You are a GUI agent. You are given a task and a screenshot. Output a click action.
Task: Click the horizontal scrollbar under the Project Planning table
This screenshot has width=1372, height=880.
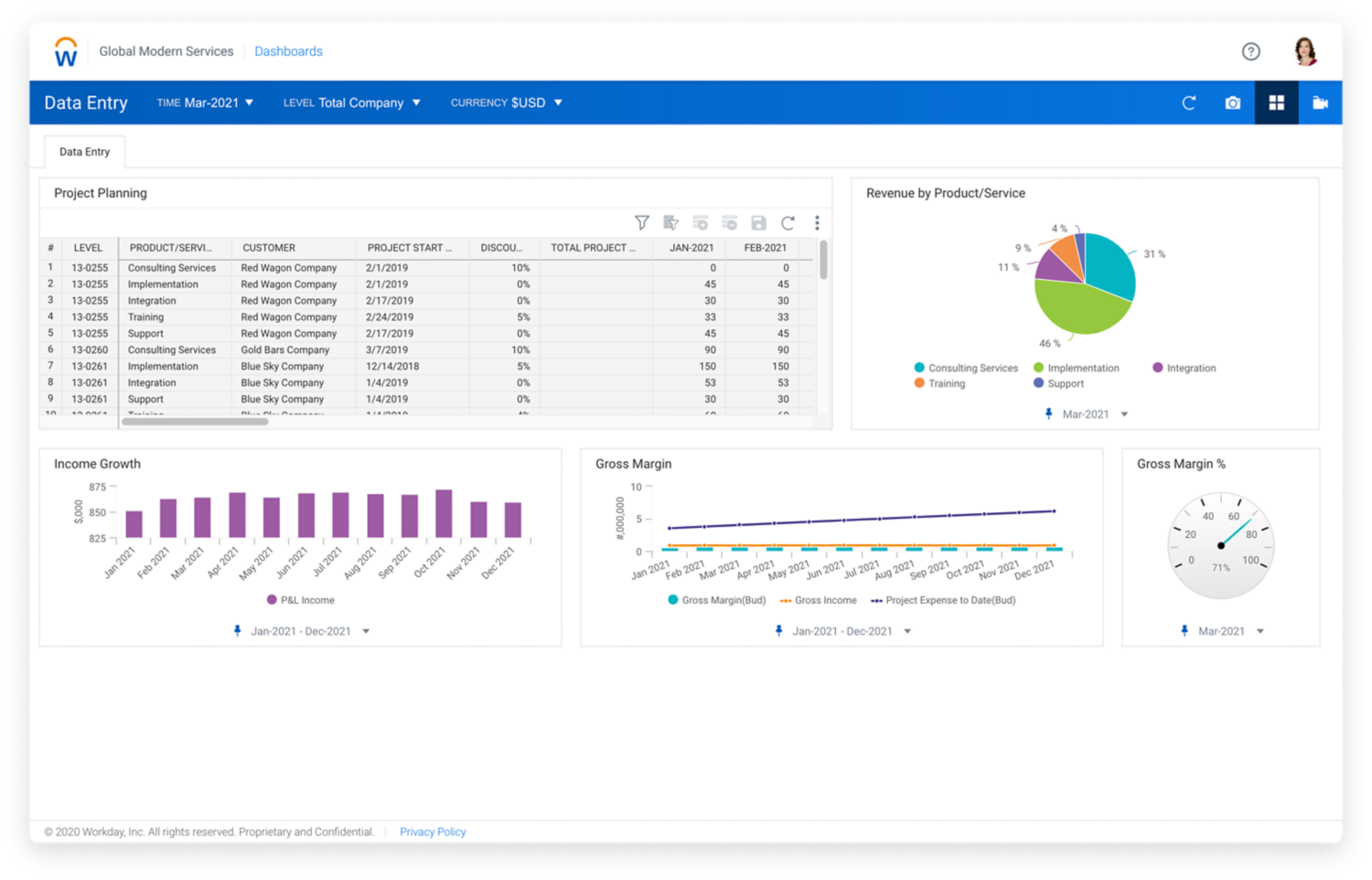point(195,422)
